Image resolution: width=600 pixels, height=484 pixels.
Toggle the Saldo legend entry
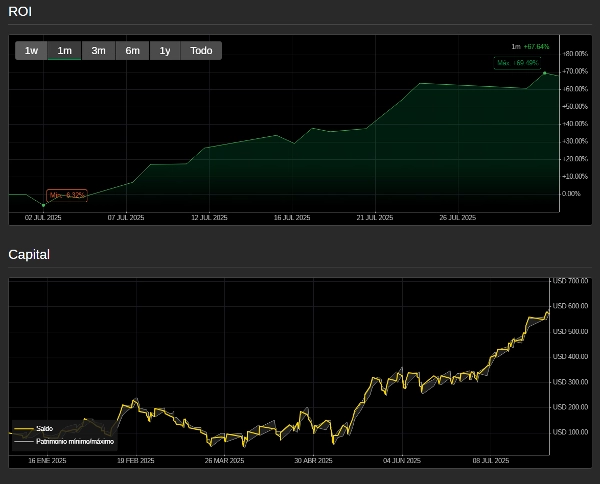44,428
